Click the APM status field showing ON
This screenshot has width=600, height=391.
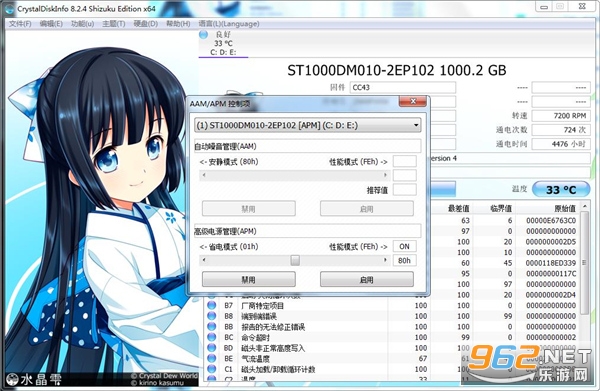tap(404, 246)
